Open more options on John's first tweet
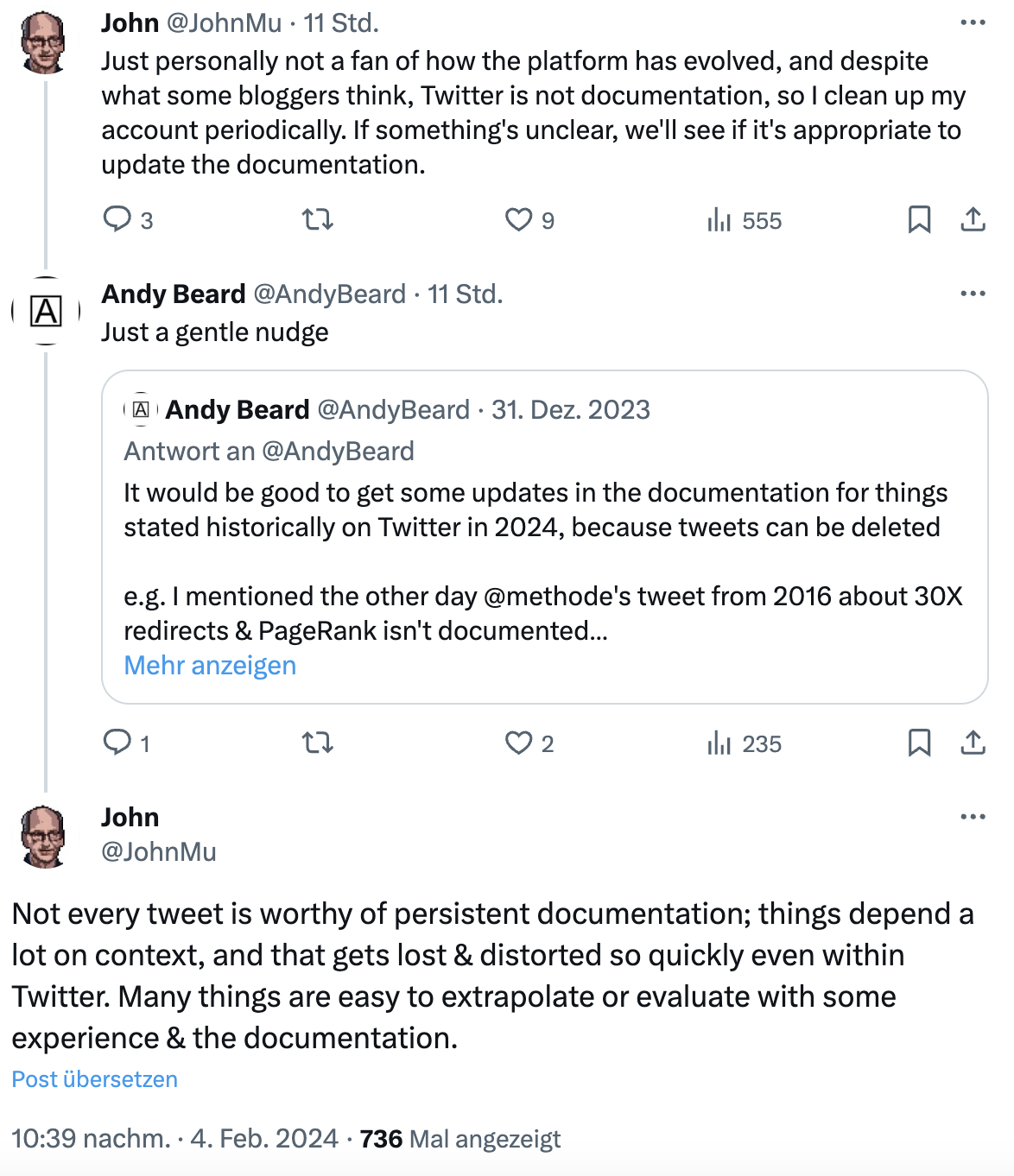1014x1176 pixels. pos(973,23)
